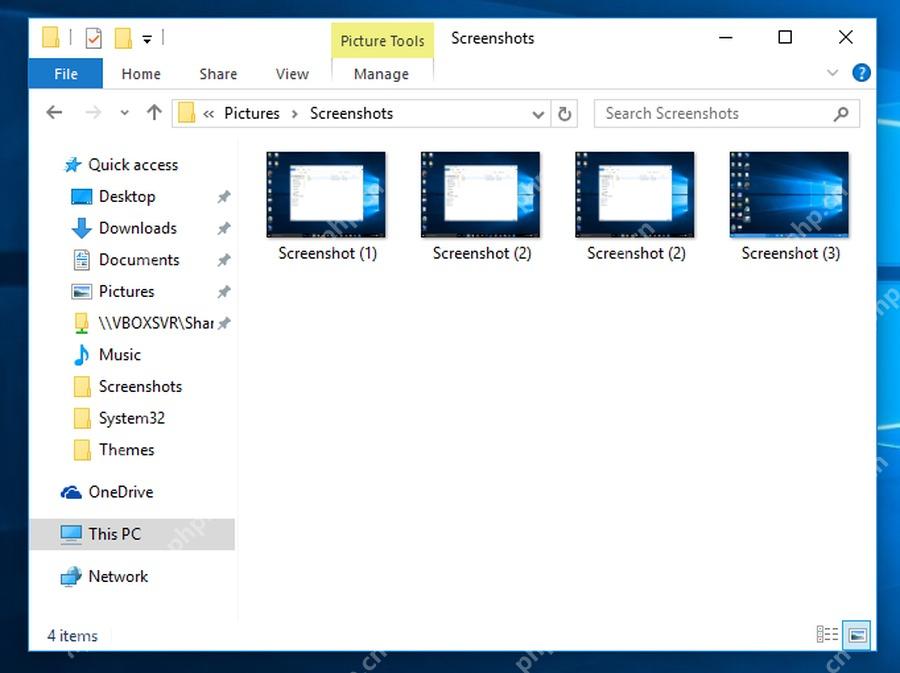Click Screenshots in the address bar path
900x673 pixels.
coord(351,113)
